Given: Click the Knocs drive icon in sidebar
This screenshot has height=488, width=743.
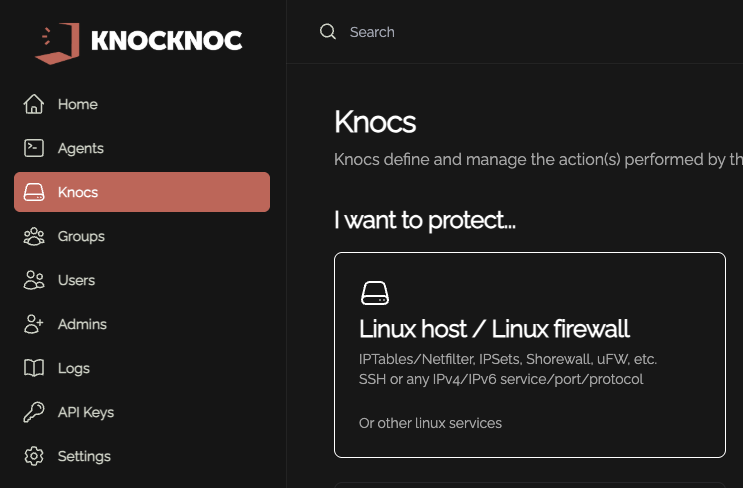Looking at the screenshot, I should 34,192.
